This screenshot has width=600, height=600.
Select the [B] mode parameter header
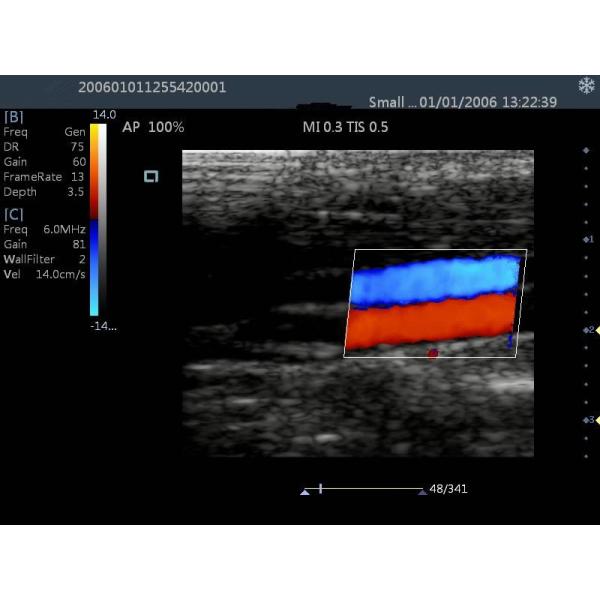click(x=14, y=116)
